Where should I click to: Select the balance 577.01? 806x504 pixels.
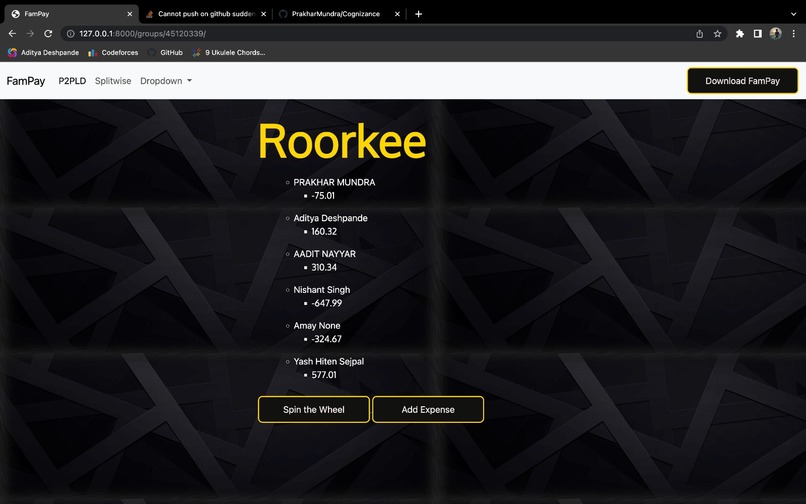tap(324, 375)
